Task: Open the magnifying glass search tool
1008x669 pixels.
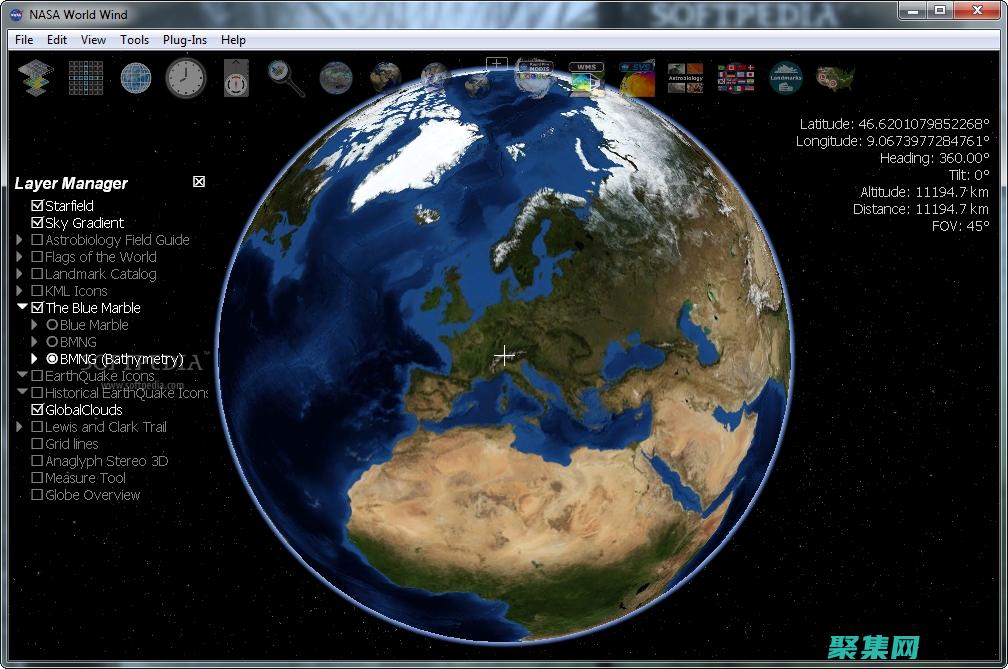Action: 286,78
